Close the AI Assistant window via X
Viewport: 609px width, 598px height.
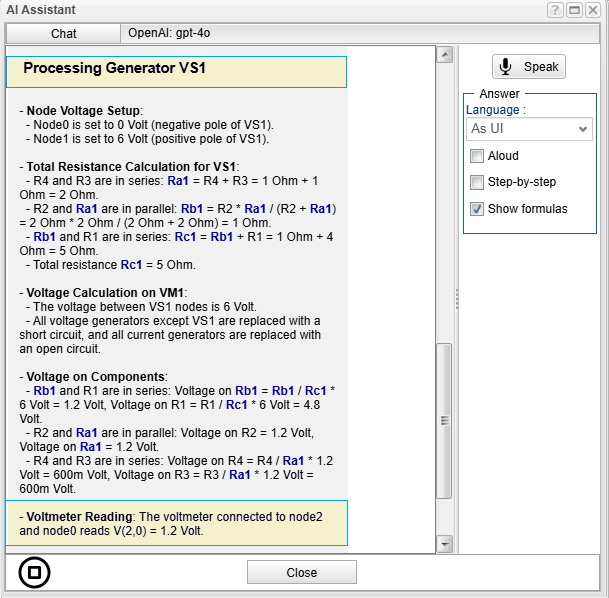pyautogui.click(x=593, y=10)
